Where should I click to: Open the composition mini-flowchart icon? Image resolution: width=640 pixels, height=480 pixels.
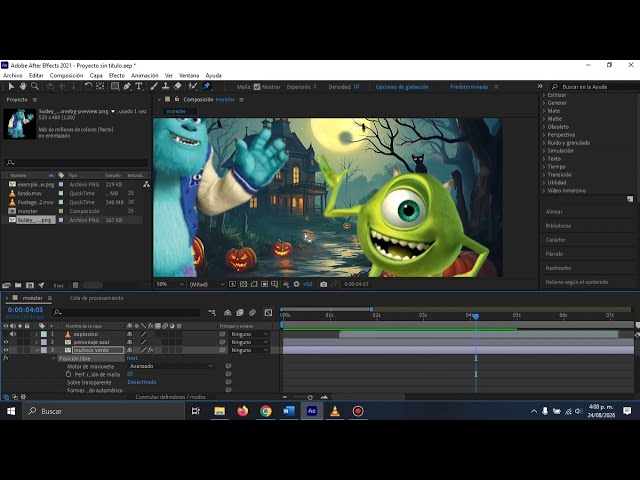point(212,313)
